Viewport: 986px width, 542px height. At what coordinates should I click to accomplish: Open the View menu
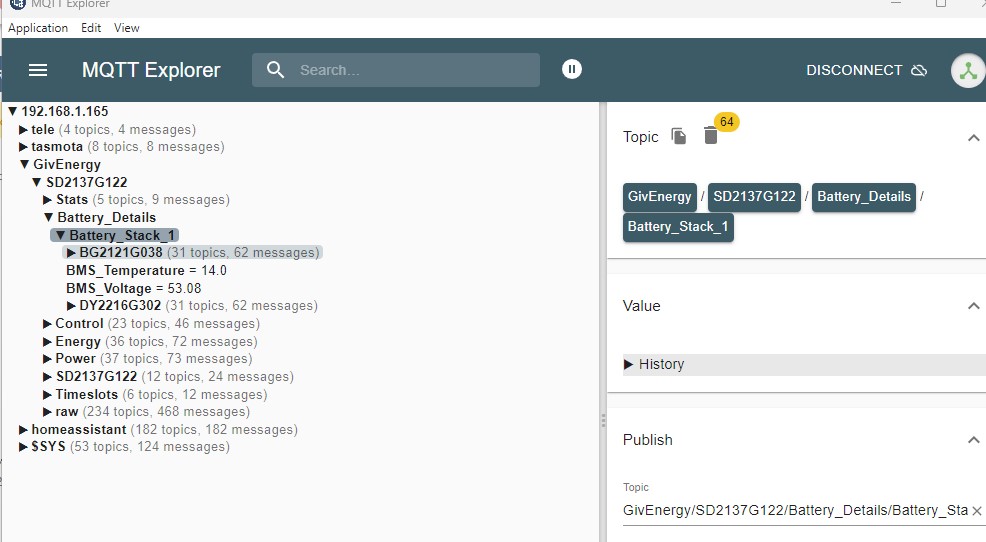(x=126, y=28)
